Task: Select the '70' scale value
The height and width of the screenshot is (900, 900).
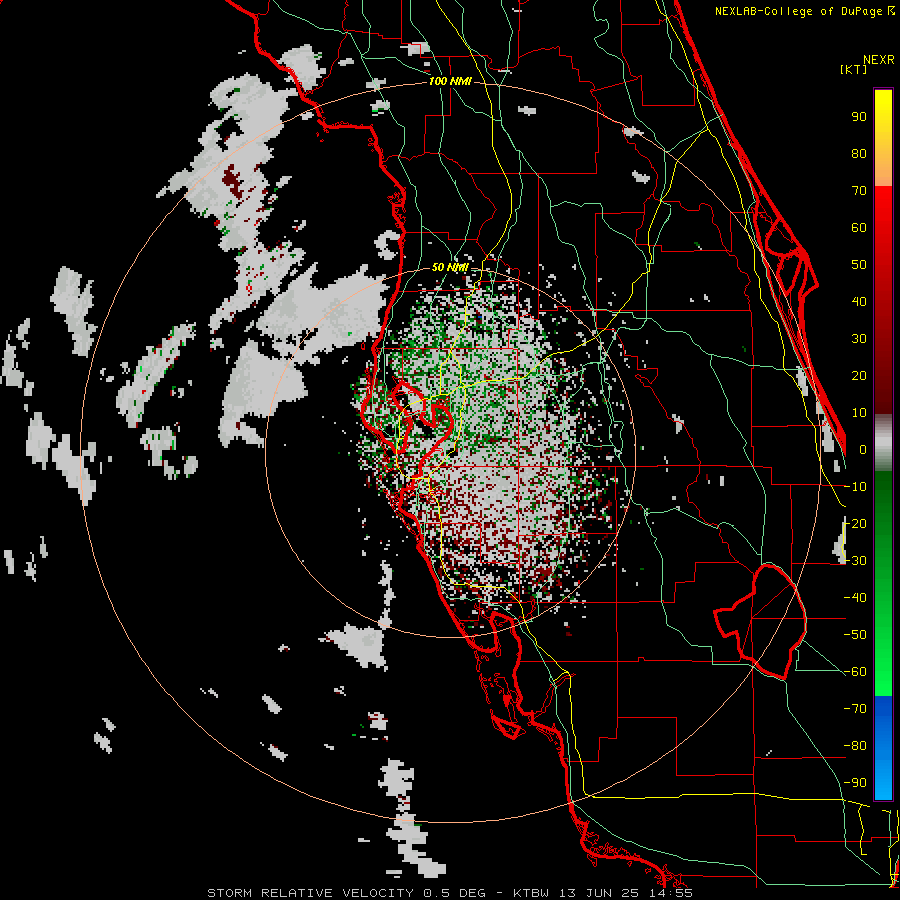Action: [x=859, y=191]
